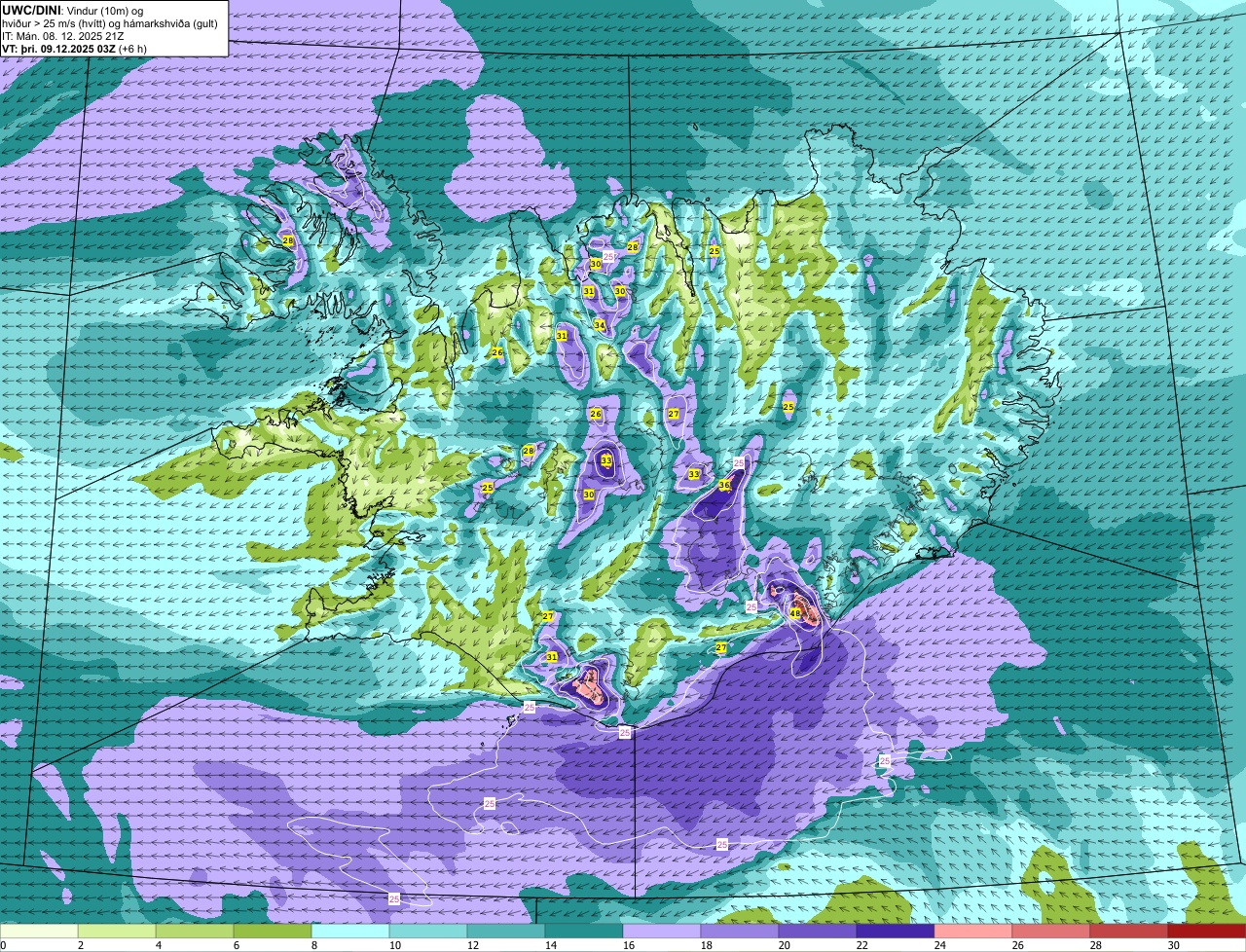Select the 6–8 m/s olive green legend swatch
This screenshot has width=1246, height=952.
273,932
